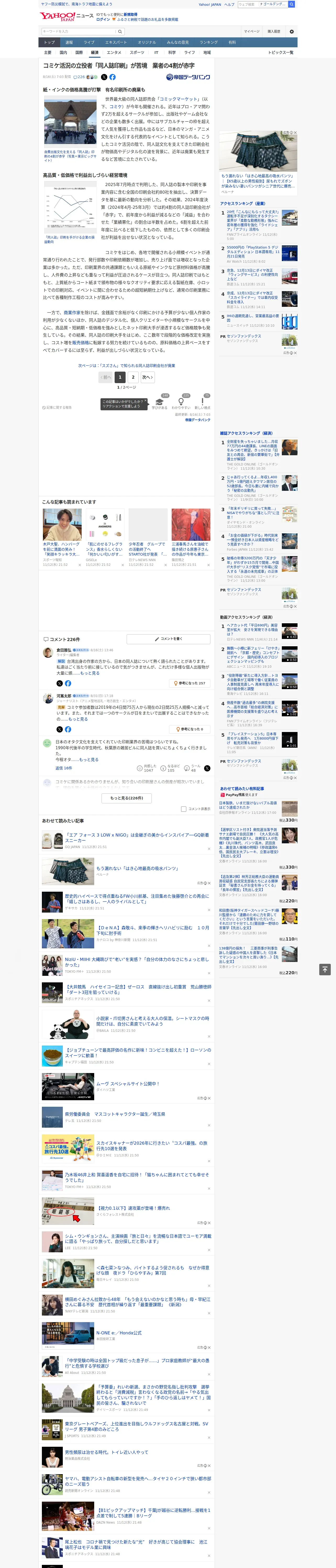
Task: Open 倉田雅弘 commenter avatar
Action: tap(48, 653)
